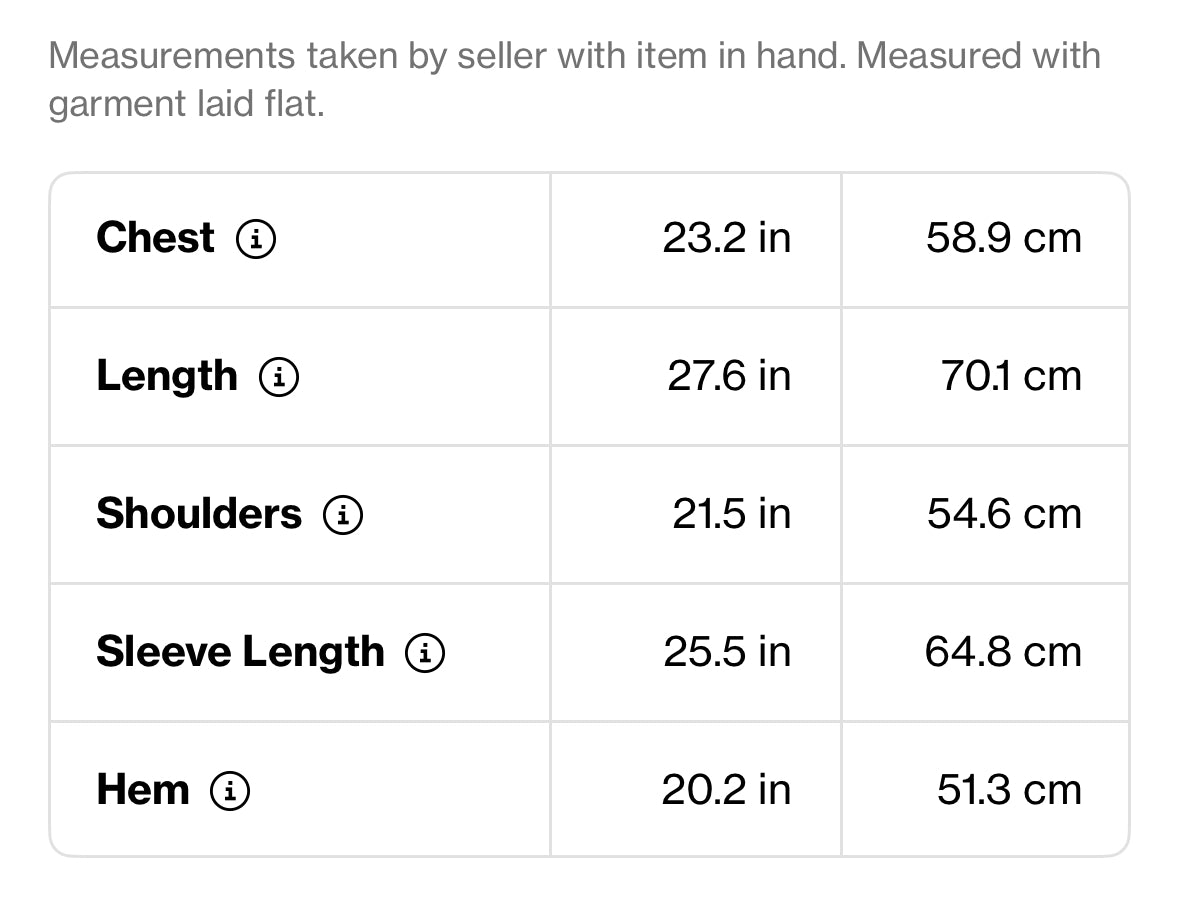The image size is (1179, 917).
Task: Click the 23.2 in chest value
Action: (726, 238)
